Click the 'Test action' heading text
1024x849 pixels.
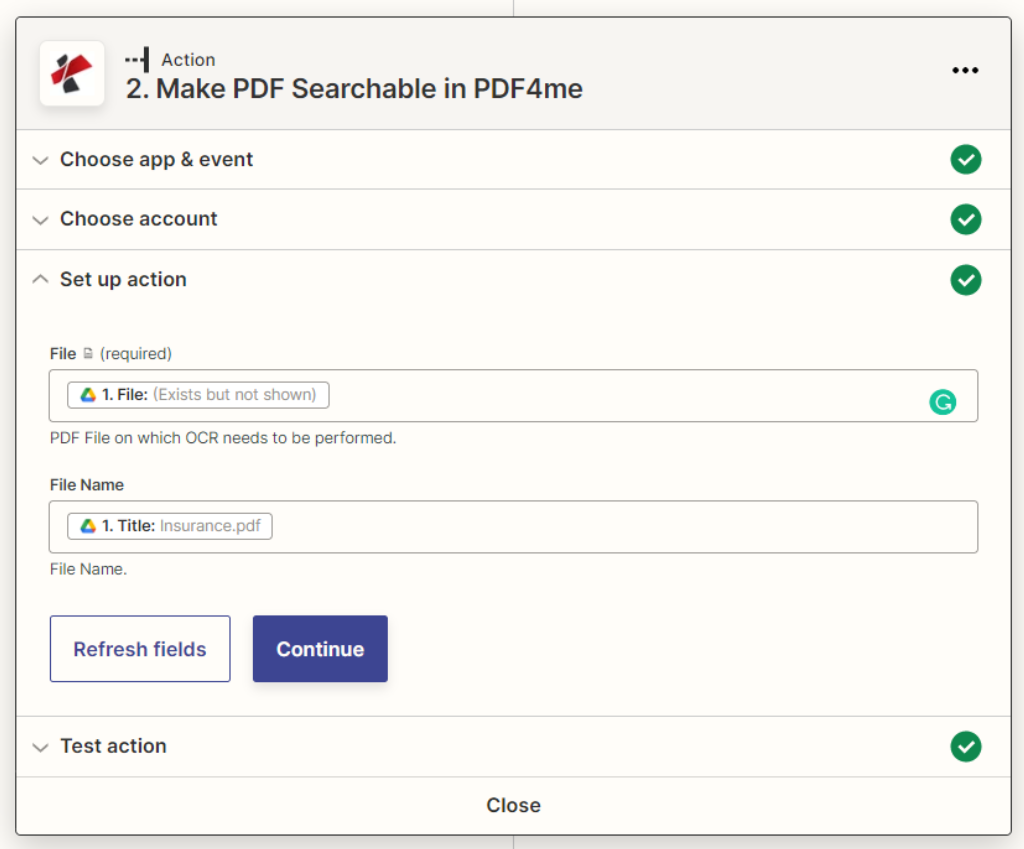[x=114, y=746]
